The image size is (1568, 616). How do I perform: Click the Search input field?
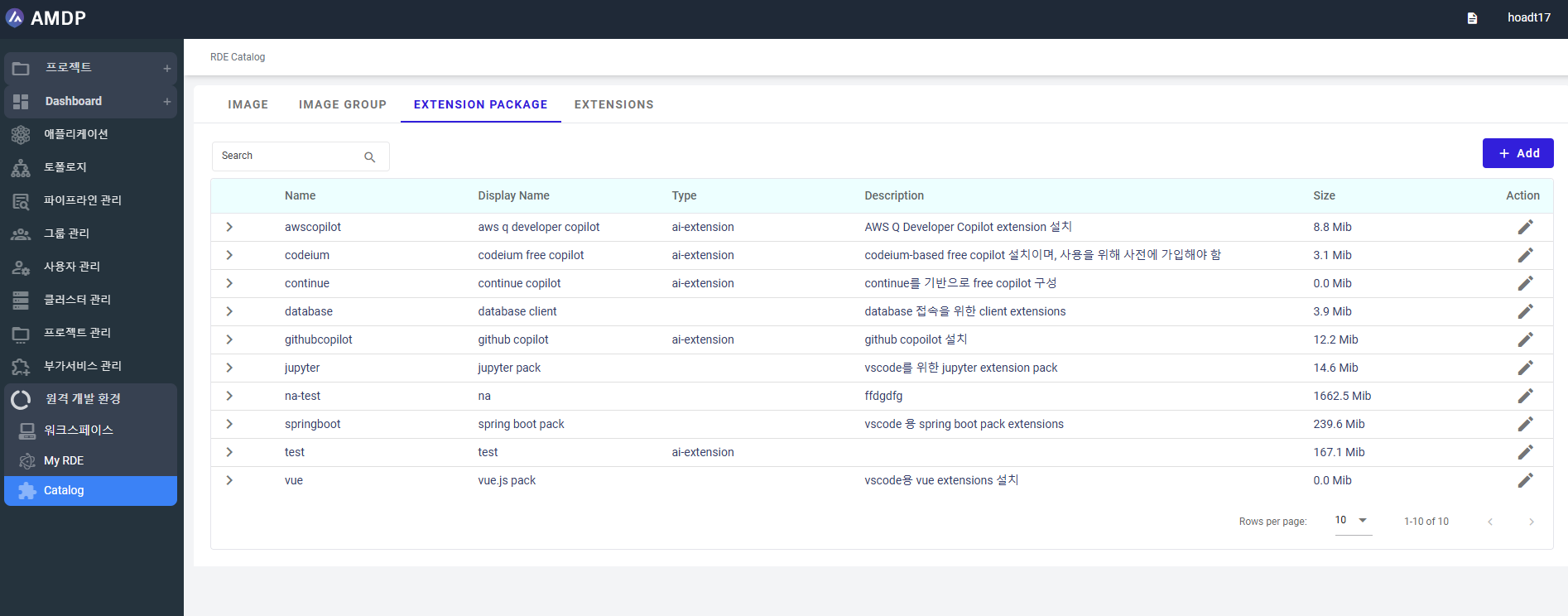(301, 156)
